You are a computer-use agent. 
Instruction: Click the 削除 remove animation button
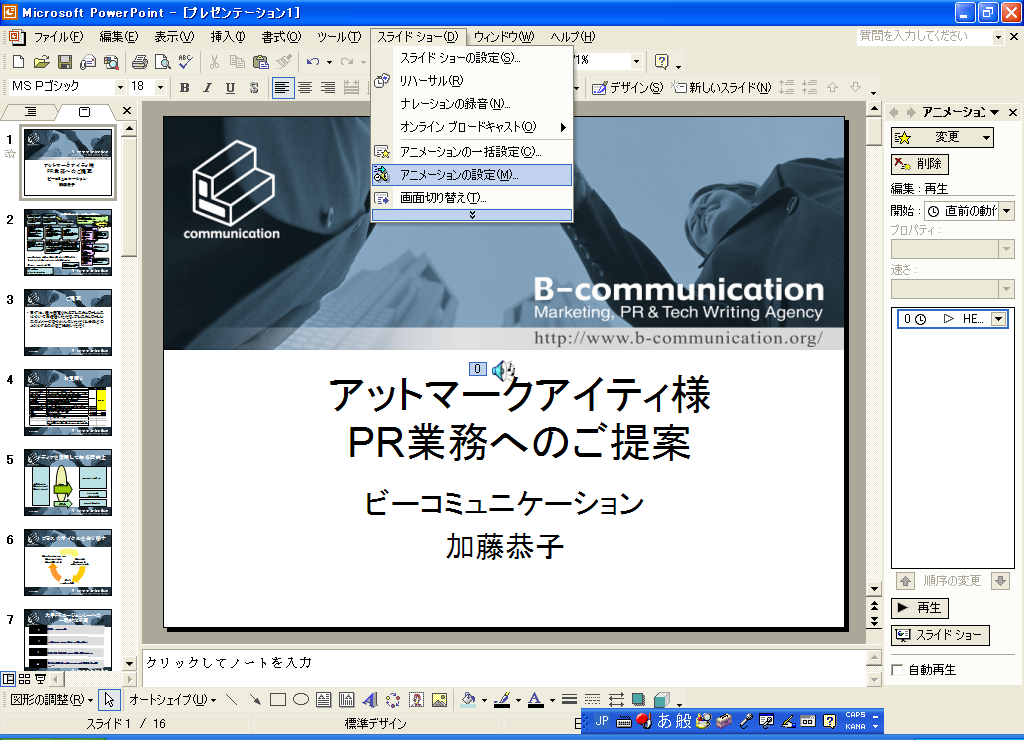(x=919, y=164)
